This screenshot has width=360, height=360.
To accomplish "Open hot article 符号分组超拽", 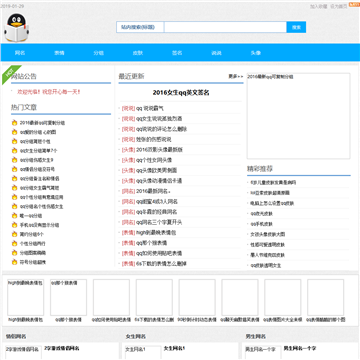I will click(33, 262).
